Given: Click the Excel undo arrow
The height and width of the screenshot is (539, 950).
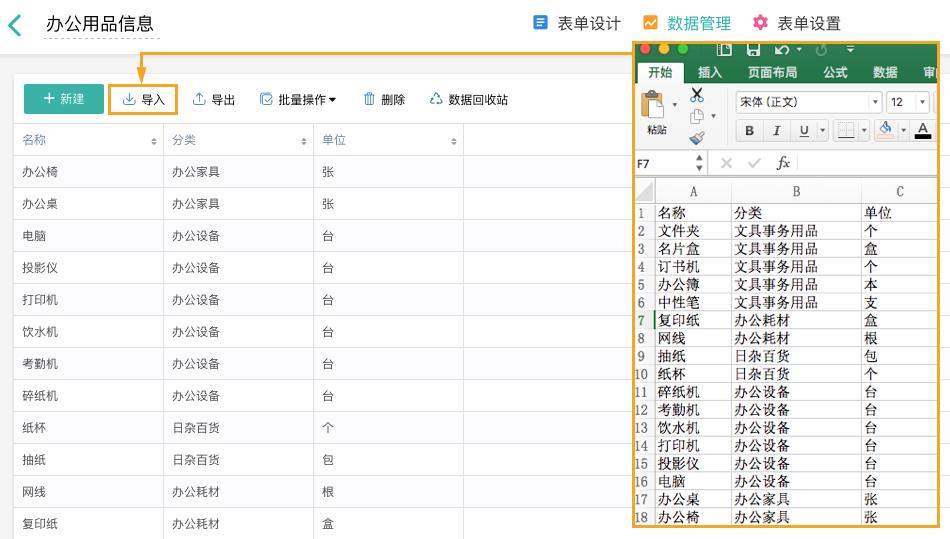Looking at the screenshot, I should [x=781, y=49].
